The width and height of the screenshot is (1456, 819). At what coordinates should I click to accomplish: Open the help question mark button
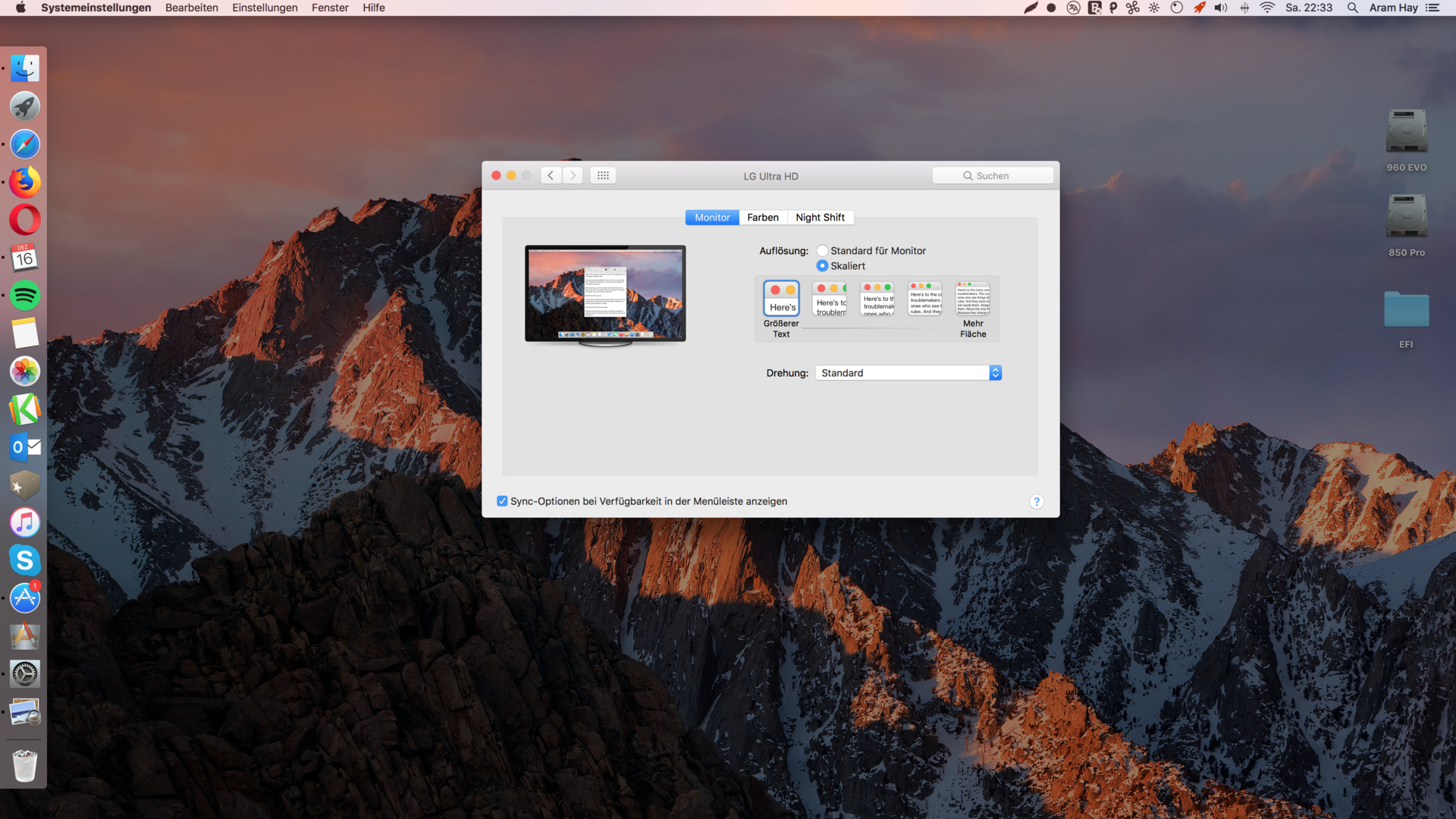1036,501
